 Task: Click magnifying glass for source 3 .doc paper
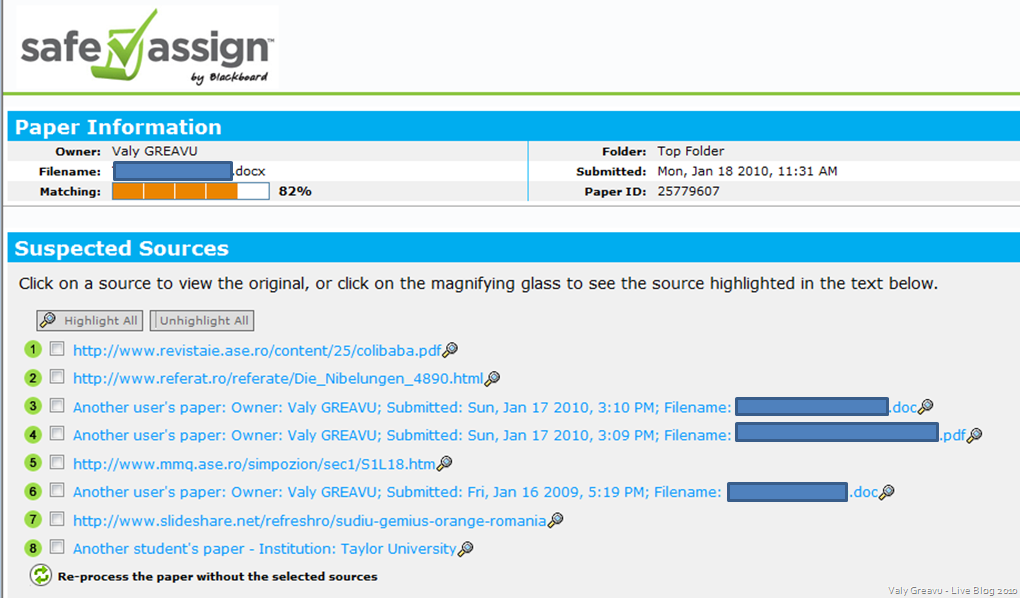pos(926,406)
